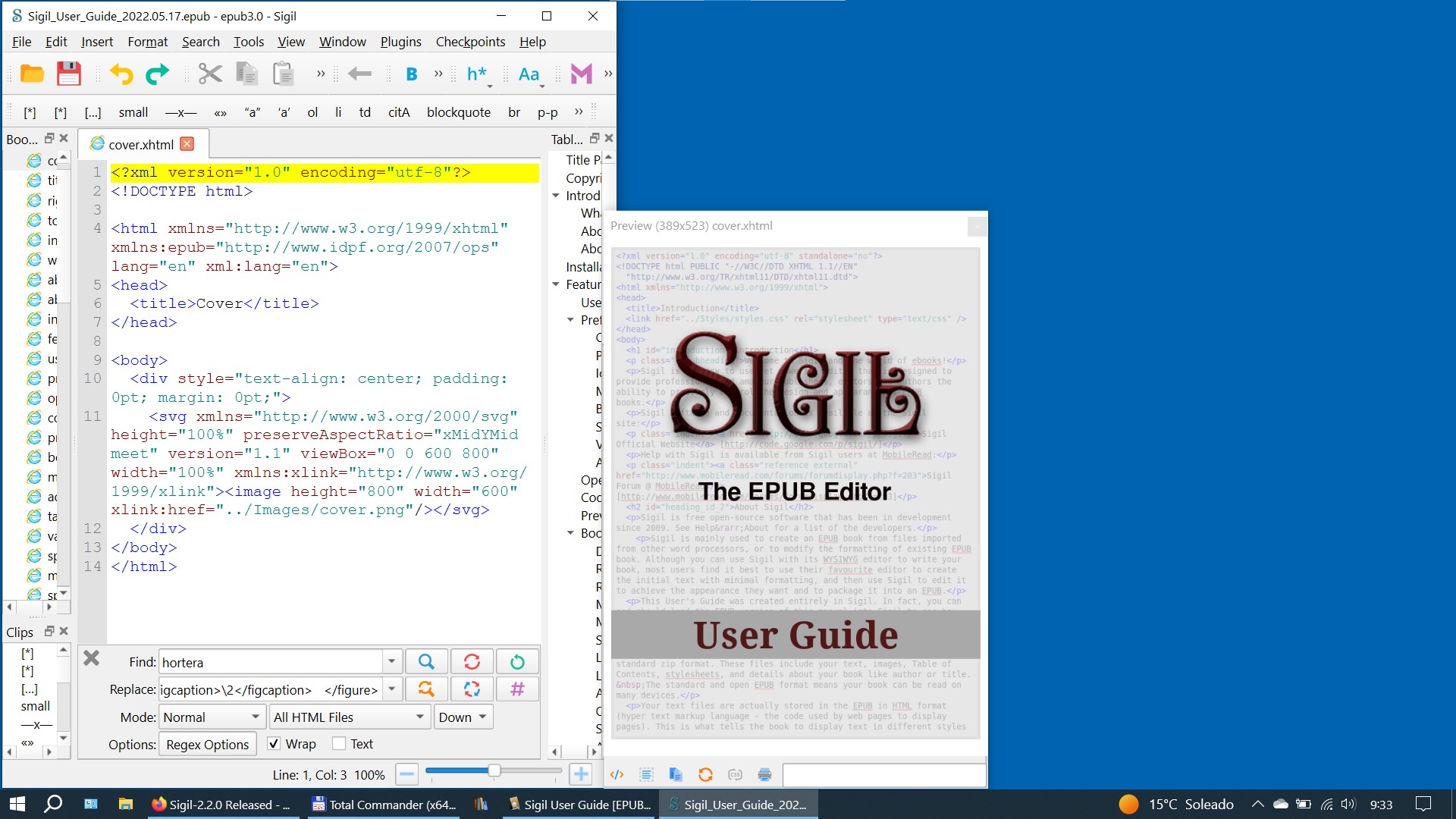Open the Mode Normal dropdown
Viewport: 1456px width, 819px height.
(x=212, y=717)
